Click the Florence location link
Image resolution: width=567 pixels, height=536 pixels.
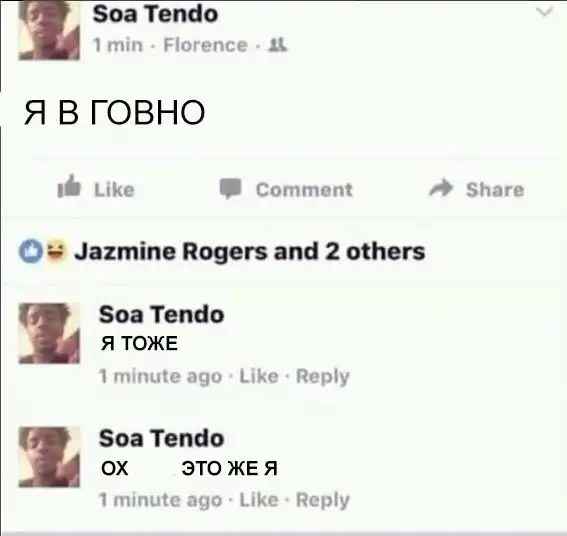coord(205,45)
